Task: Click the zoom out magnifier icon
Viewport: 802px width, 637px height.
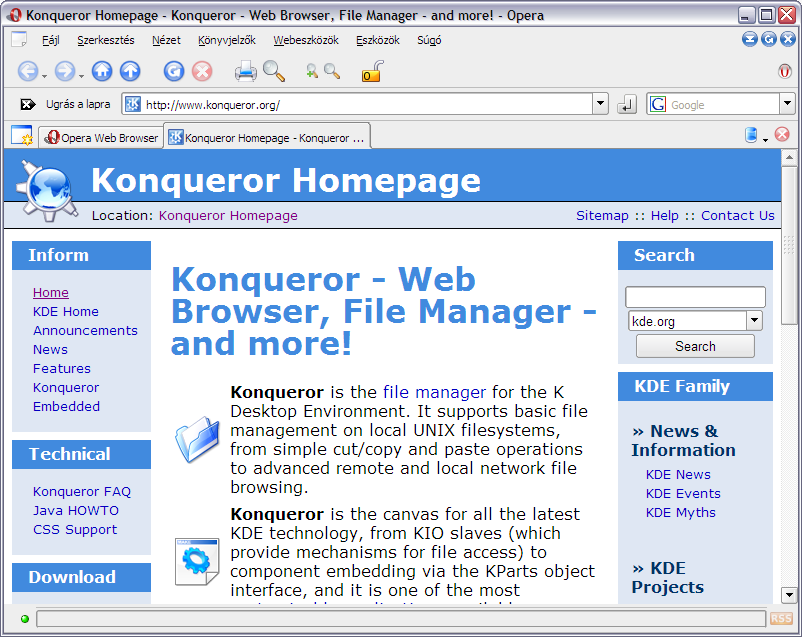Action: click(332, 71)
